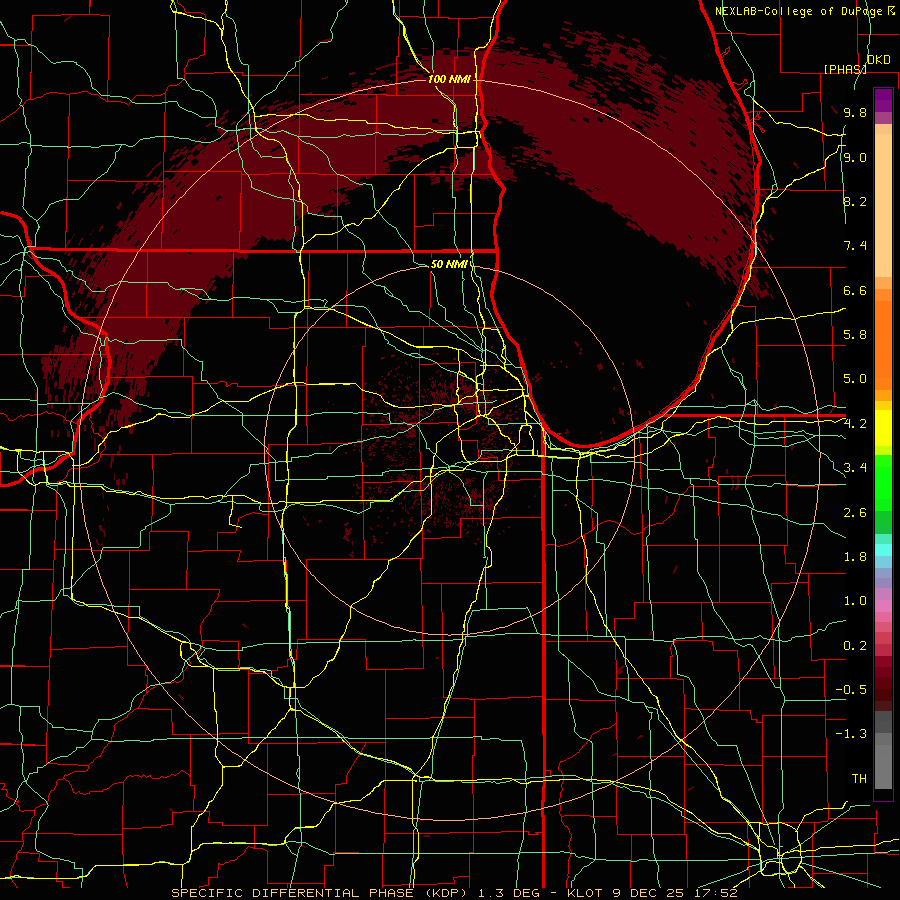Click the 4.2 scale value
The width and height of the screenshot is (900, 900).
tap(855, 424)
